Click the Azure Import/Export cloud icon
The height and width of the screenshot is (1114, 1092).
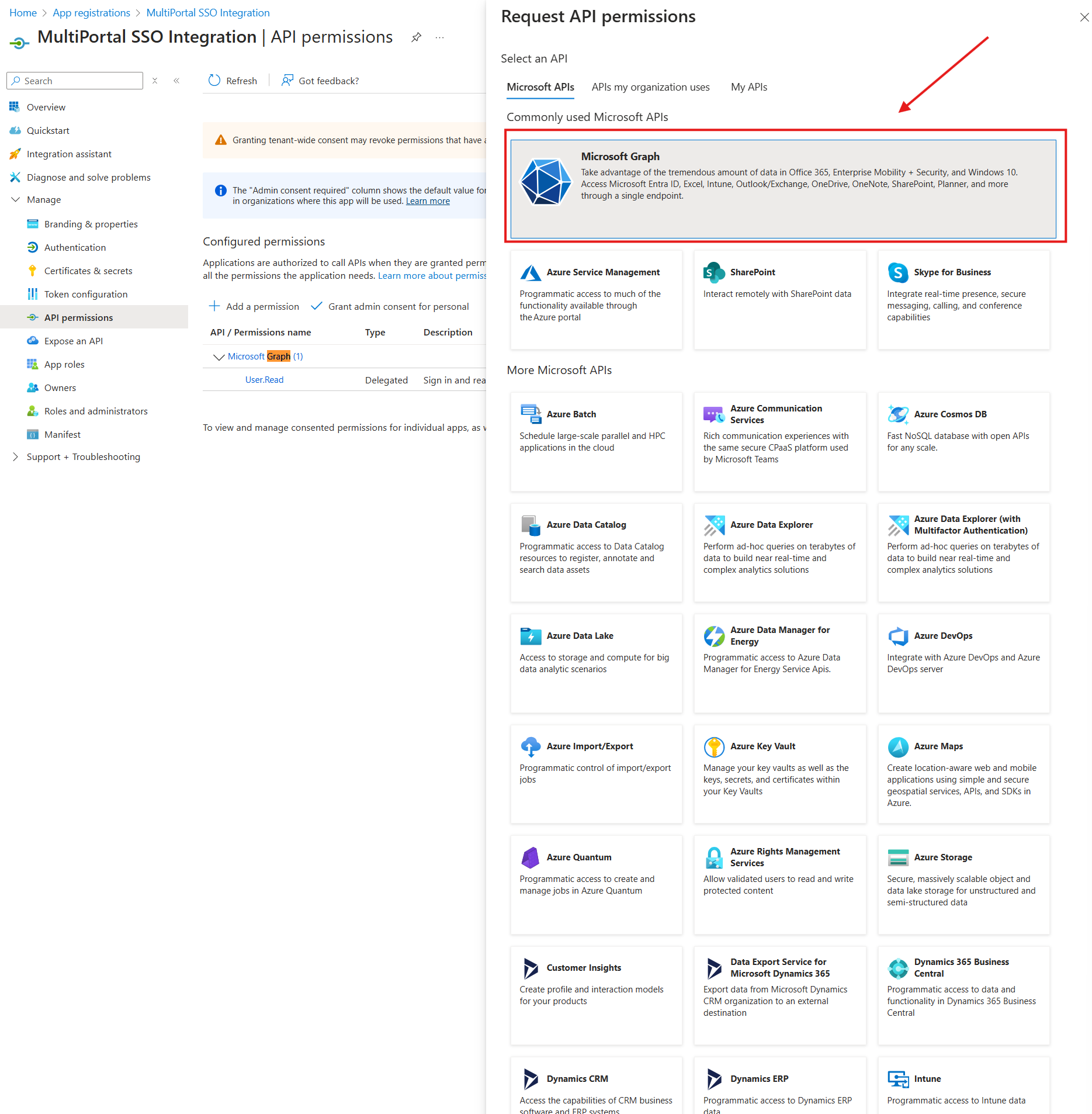click(x=531, y=746)
